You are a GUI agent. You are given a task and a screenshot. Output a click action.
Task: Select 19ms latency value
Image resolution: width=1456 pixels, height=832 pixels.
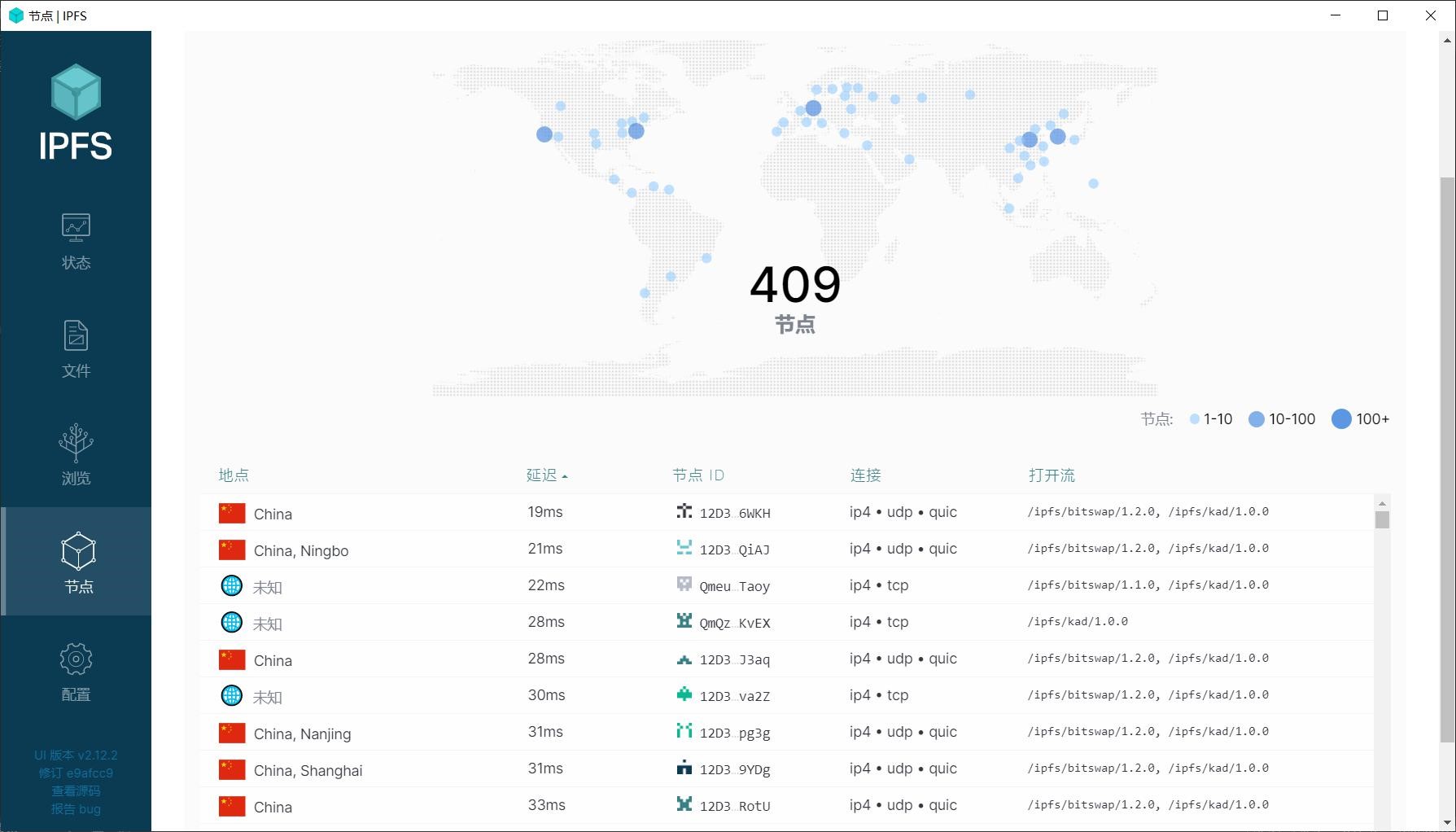coord(545,512)
